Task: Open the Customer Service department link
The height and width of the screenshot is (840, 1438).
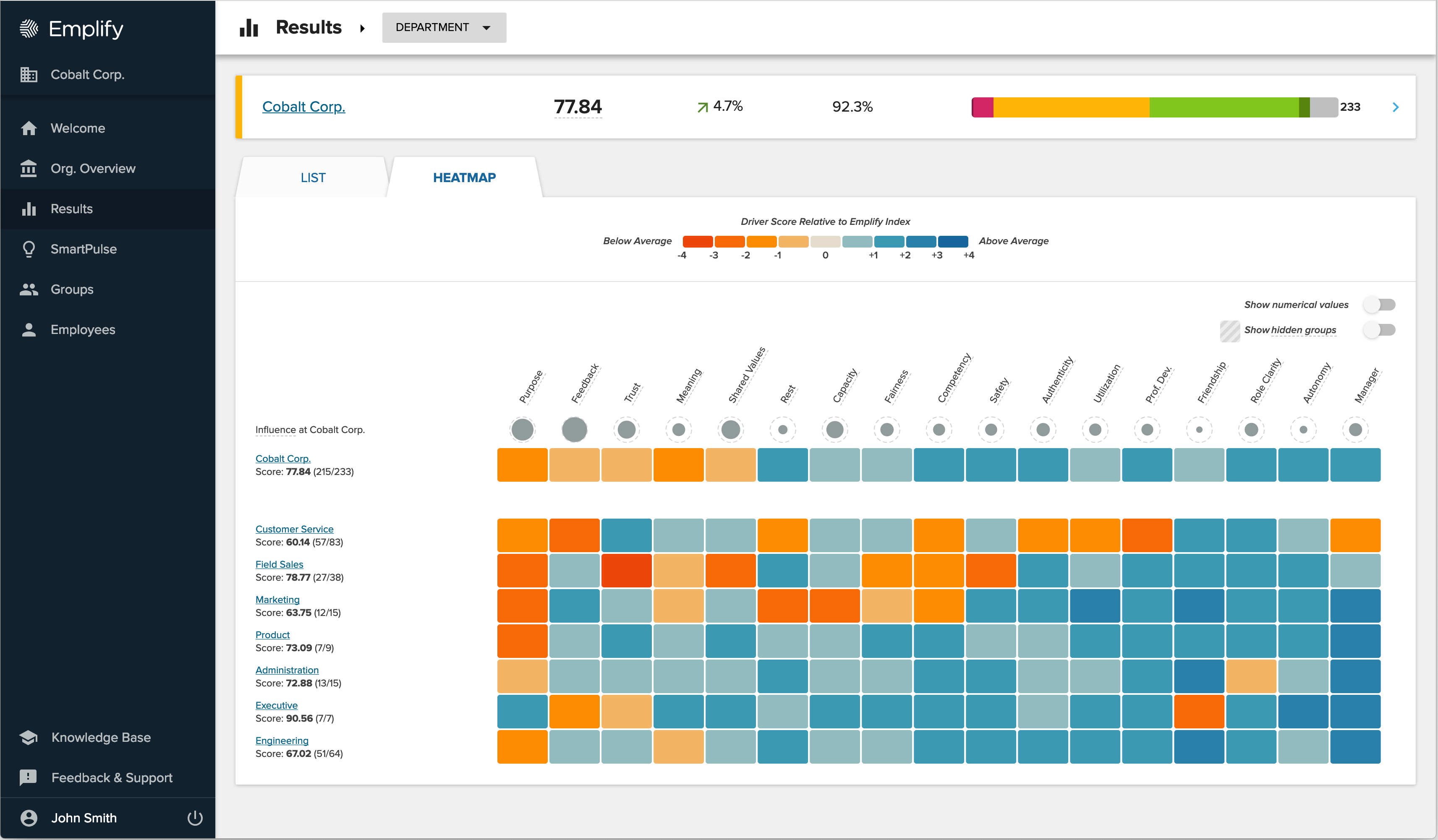Action: click(x=294, y=529)
